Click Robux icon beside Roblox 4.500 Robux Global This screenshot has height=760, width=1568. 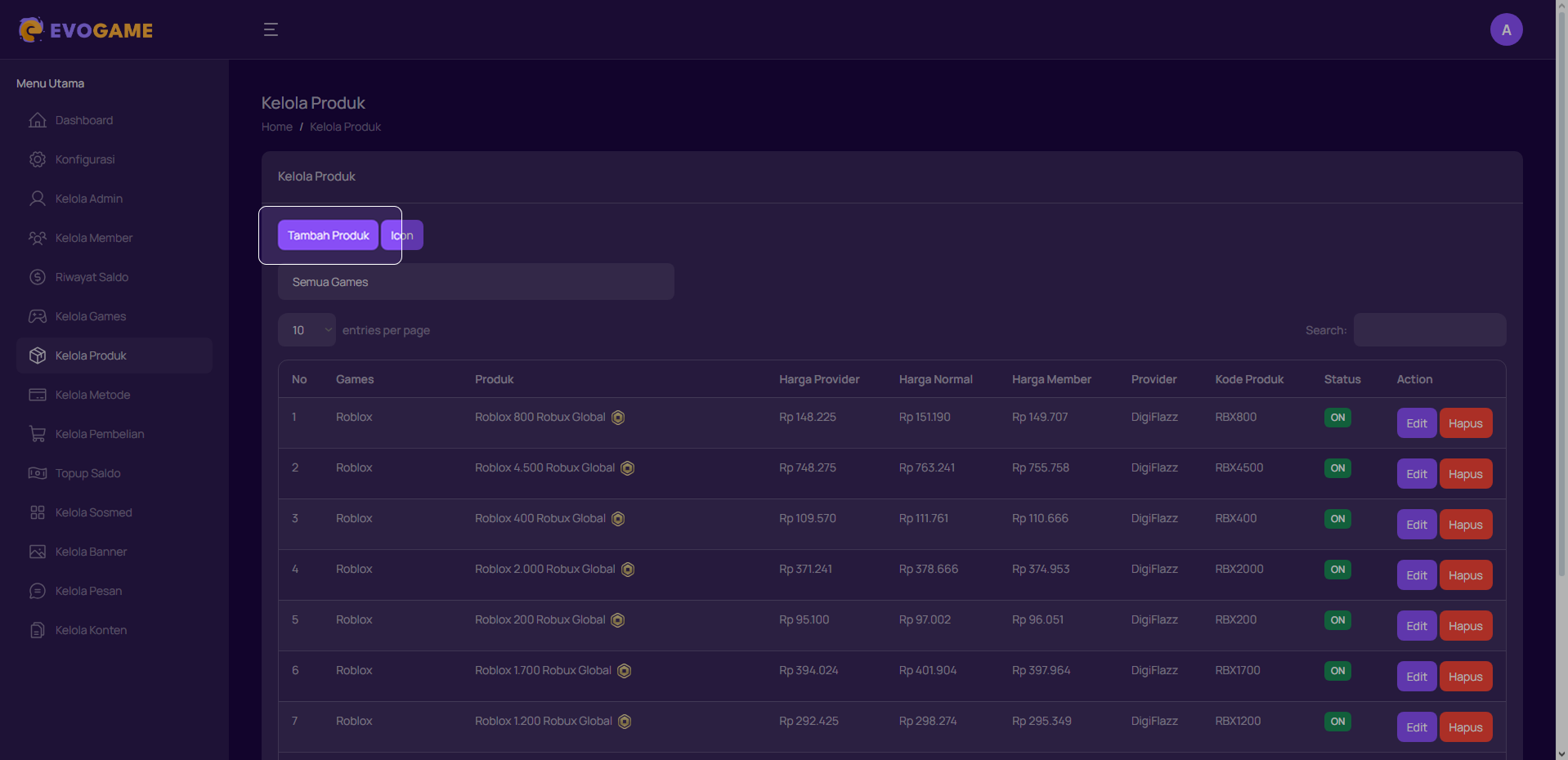coord(627,468)
